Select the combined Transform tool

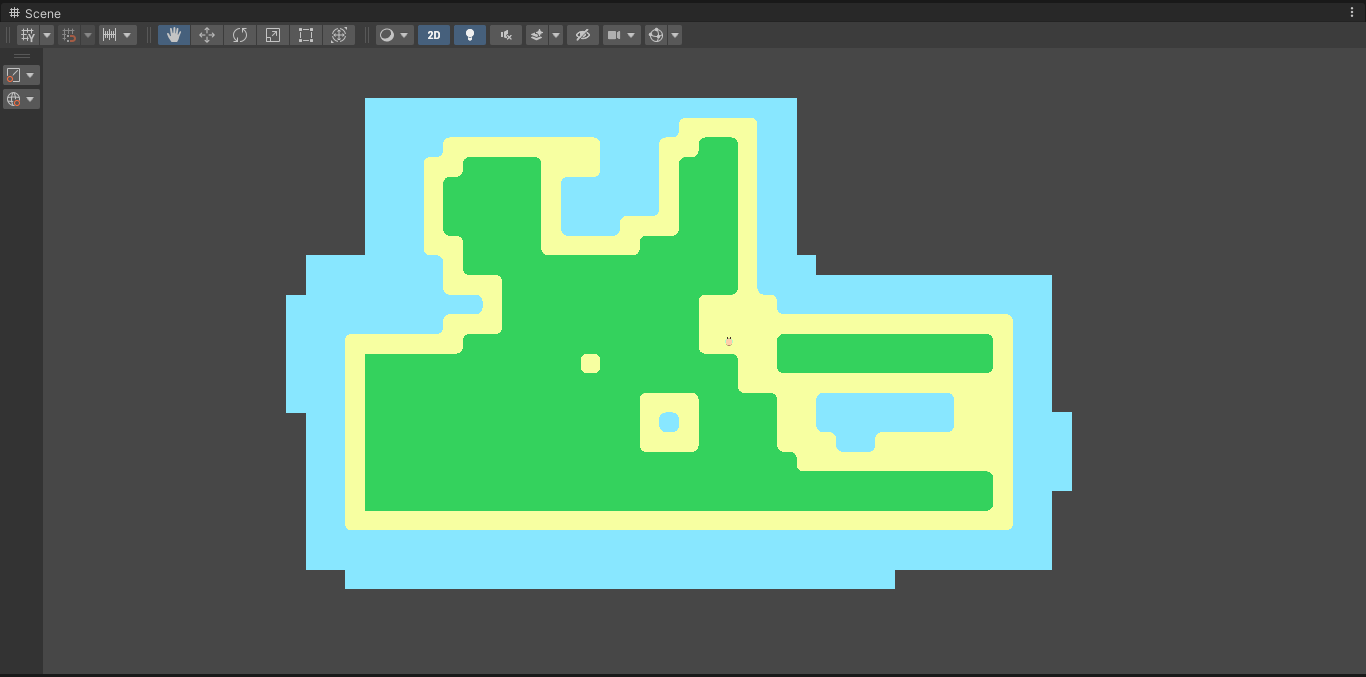[x=340, y=34]
